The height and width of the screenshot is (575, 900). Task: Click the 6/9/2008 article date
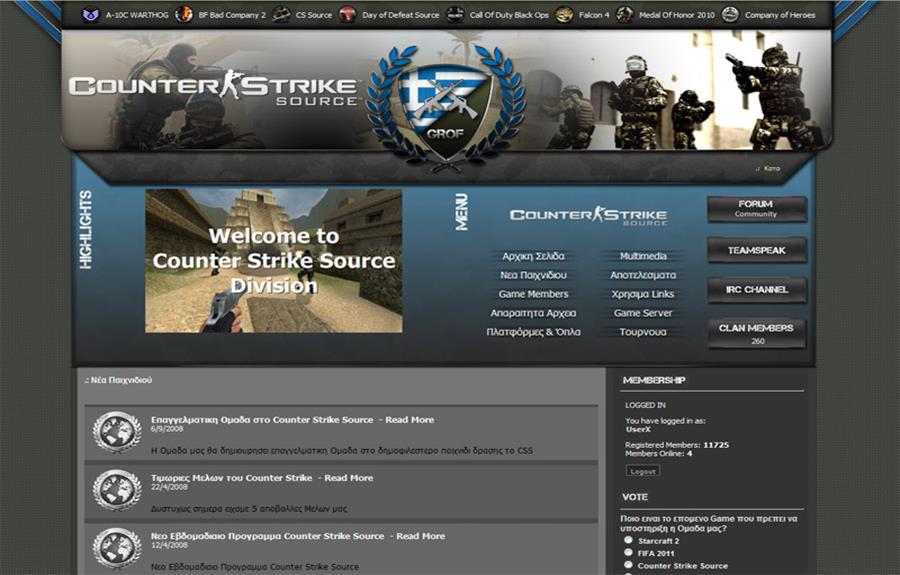point(167,429)
